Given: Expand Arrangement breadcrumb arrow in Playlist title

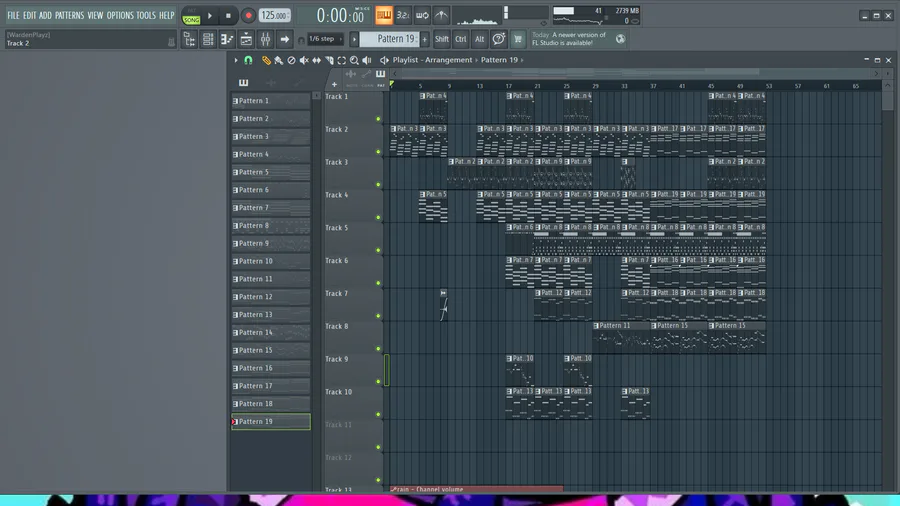Looking at the screenshot, I should pos(477,60).
